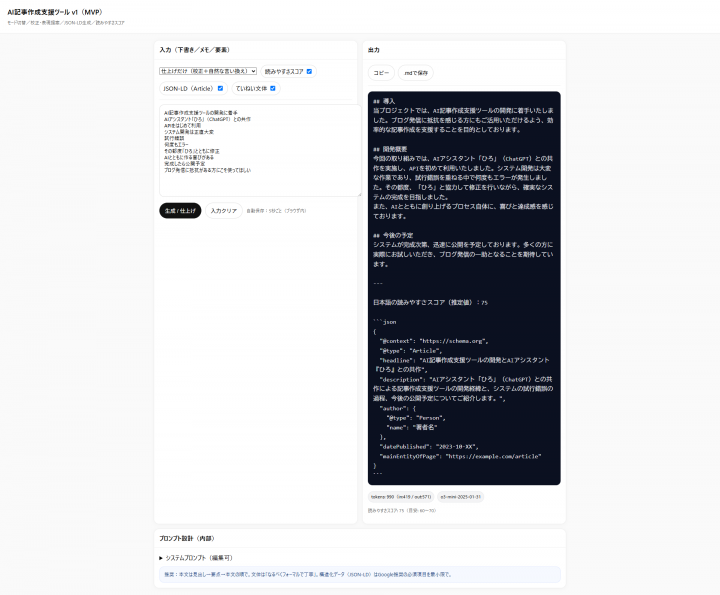Toggle the 読みやすさスコア checkbox

310,71
